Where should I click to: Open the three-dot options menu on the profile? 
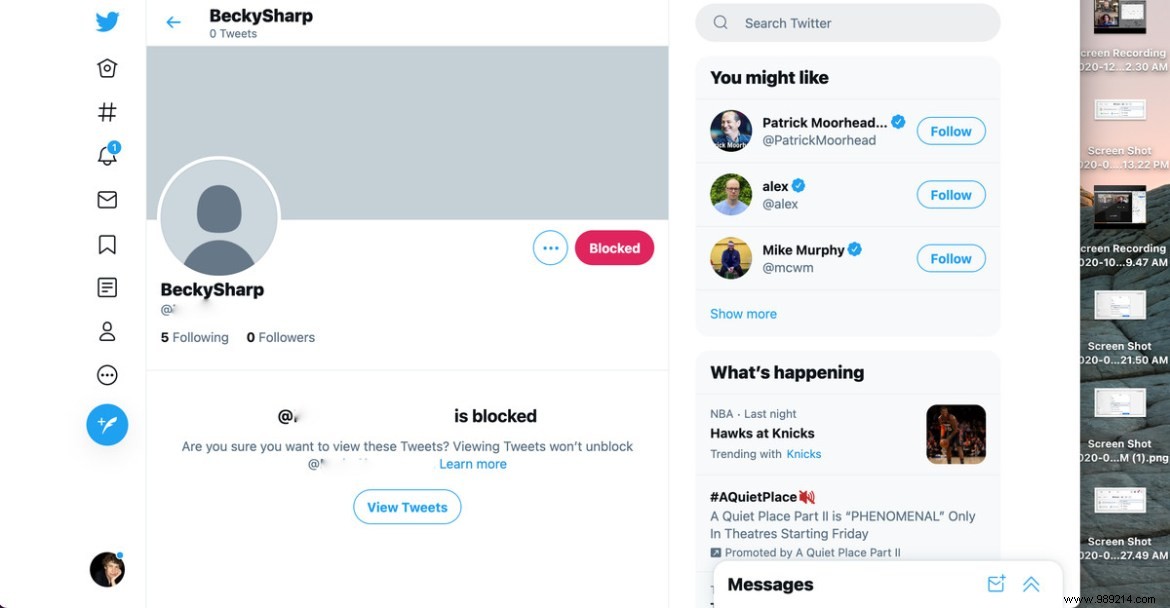(x=550, y=247)
